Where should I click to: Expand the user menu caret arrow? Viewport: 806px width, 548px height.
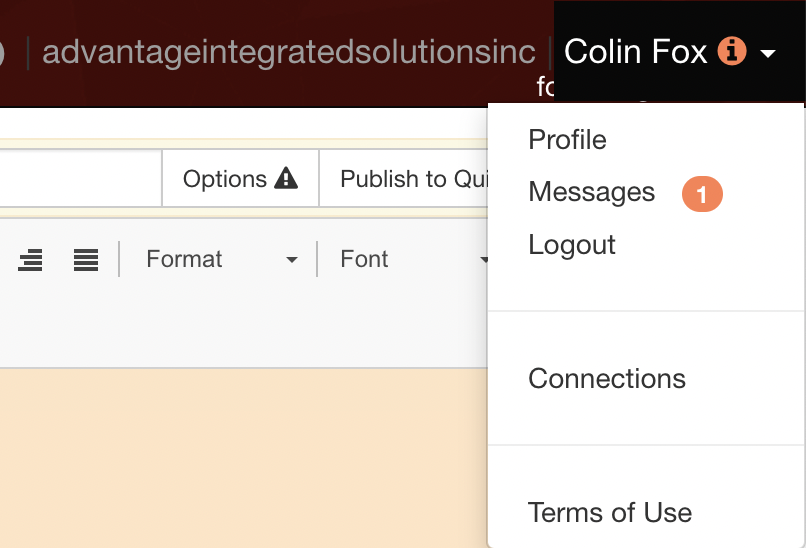click(x=768, y=53)
